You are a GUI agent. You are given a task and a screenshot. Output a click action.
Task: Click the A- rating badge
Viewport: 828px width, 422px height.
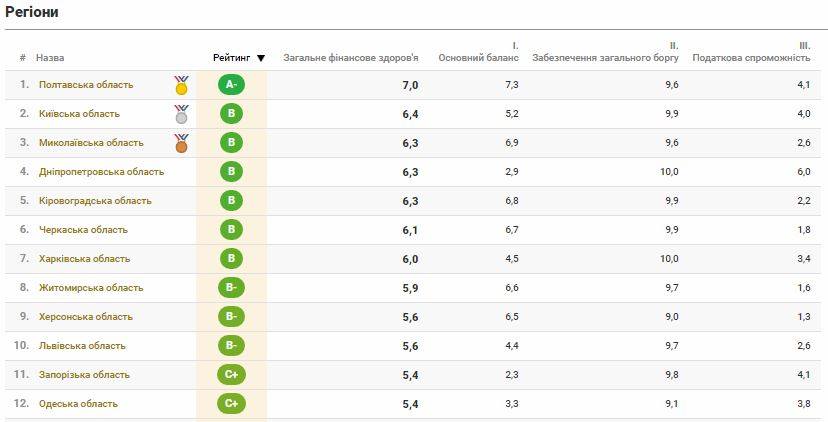tap(231, 85)
